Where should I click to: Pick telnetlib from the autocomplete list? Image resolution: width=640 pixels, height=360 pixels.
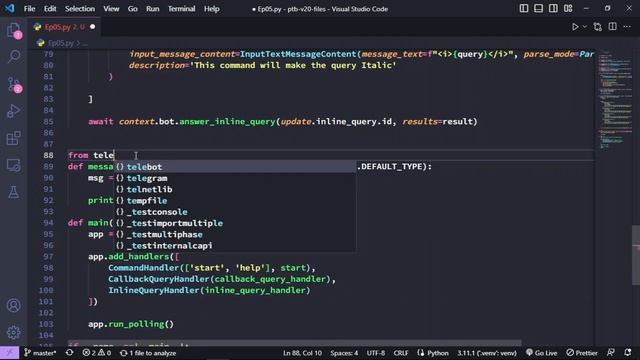[236, 189]
